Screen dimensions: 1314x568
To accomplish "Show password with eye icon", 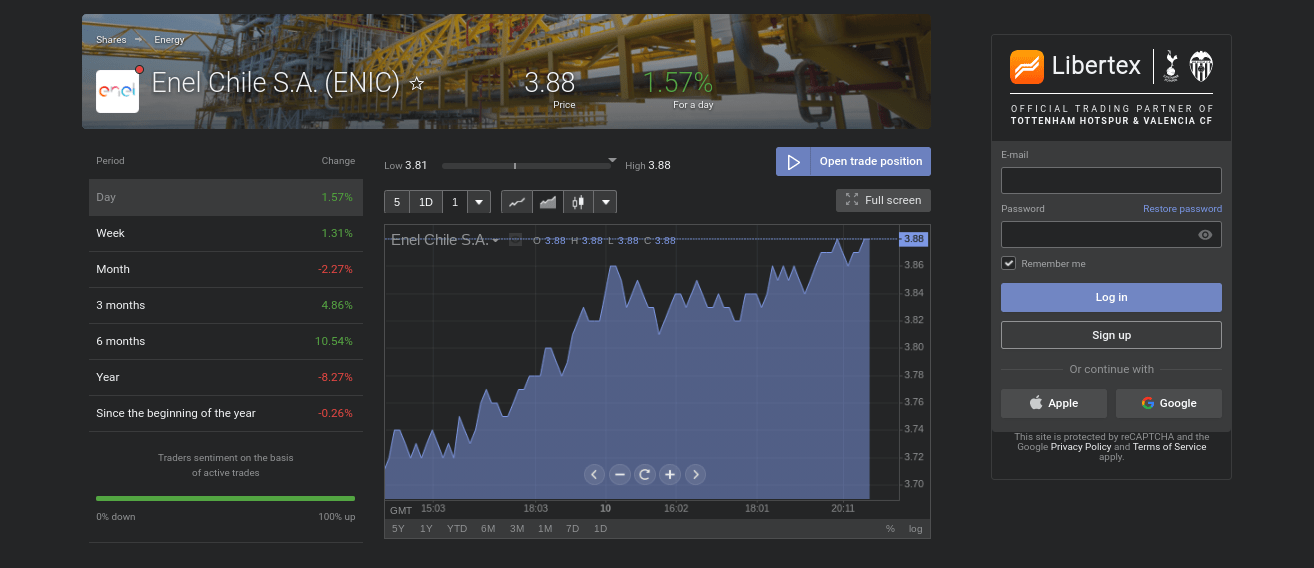I will click(1205, 235).
